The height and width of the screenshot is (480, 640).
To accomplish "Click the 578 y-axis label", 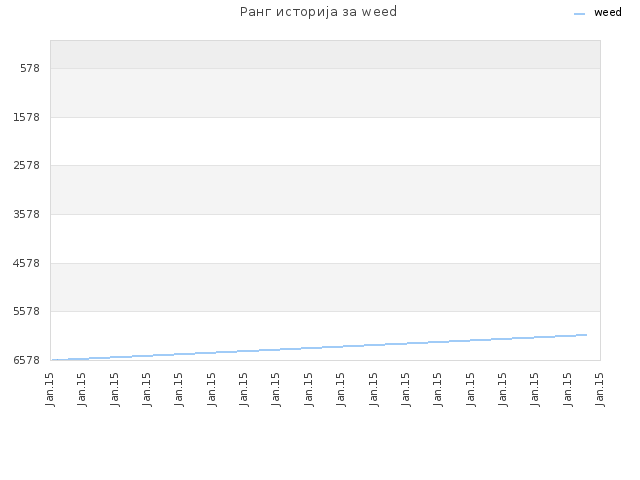I will [x=30, y=69].
